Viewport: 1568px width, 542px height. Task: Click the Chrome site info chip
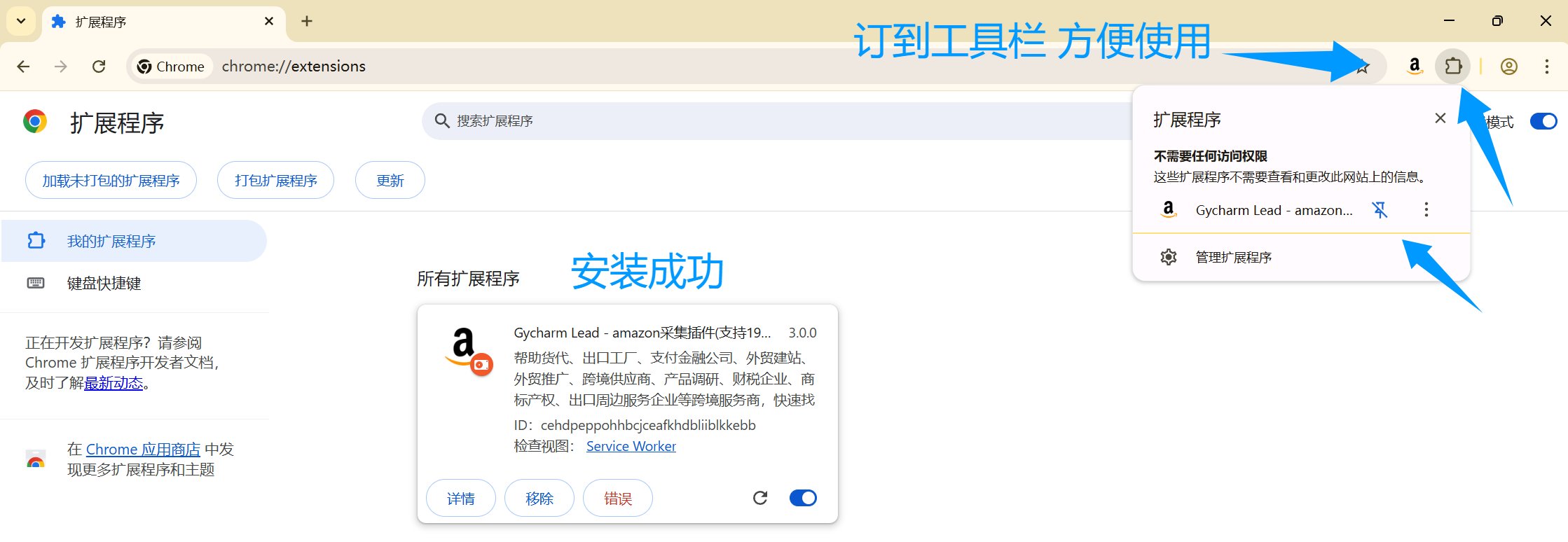pyautogui.click(x=172, y=67)
